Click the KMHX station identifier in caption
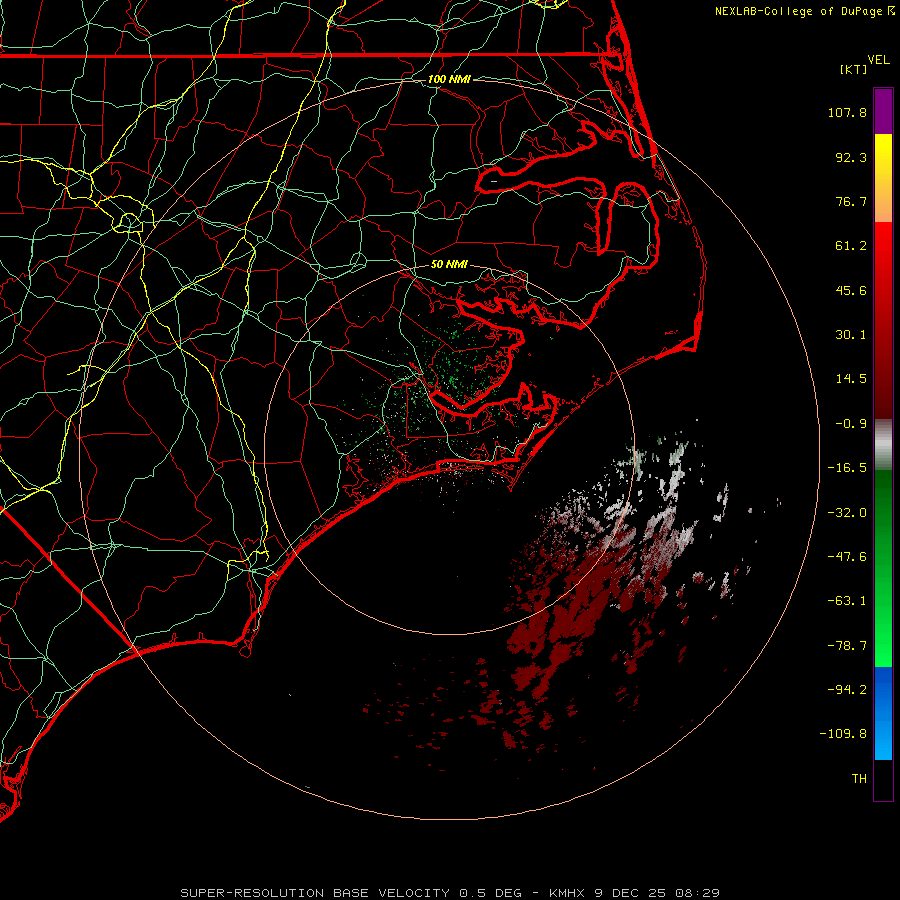The image size is (900, 900). tap(567, 893)
